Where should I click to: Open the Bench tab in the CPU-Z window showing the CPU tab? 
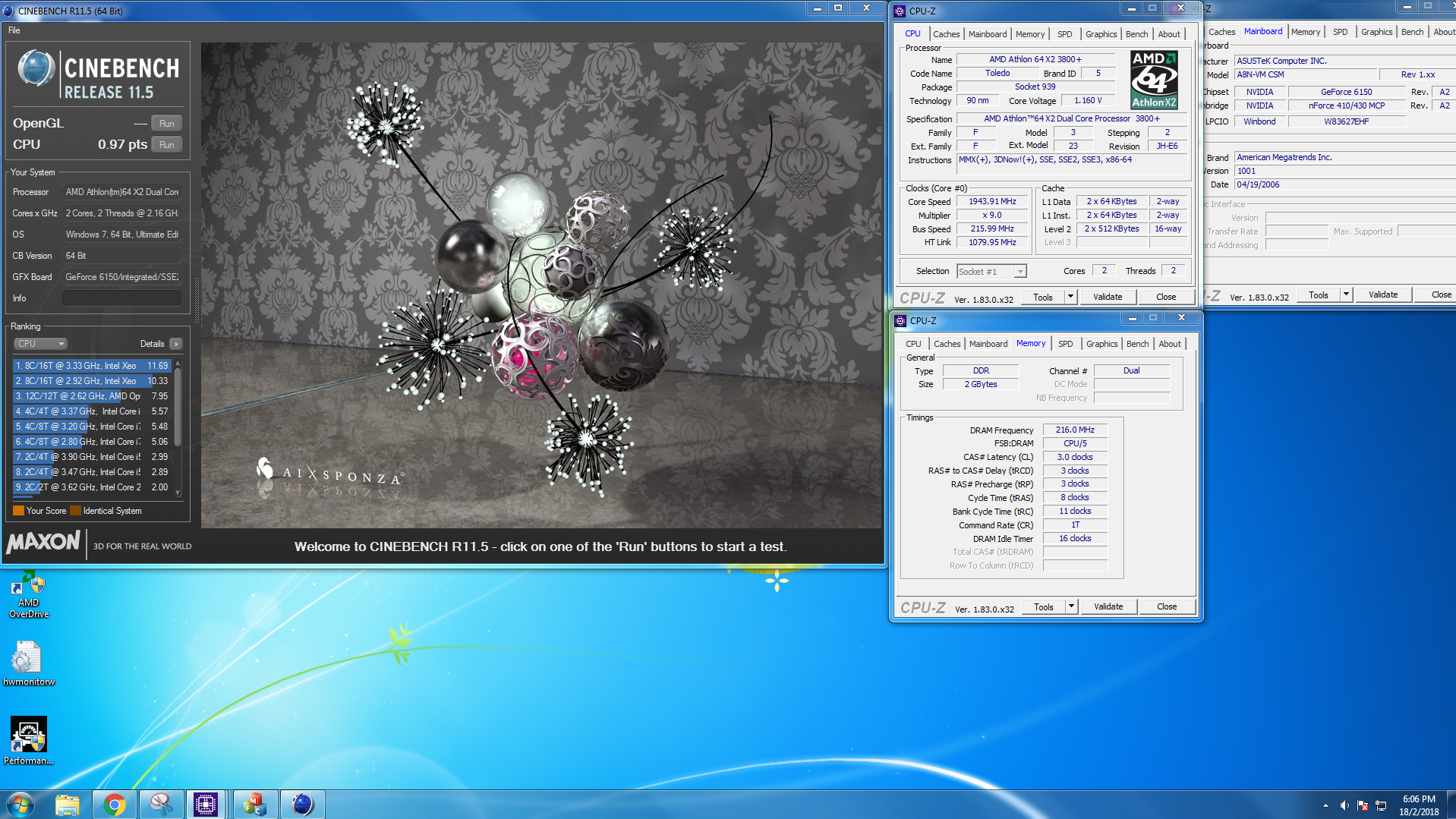tap(1136, 34)
